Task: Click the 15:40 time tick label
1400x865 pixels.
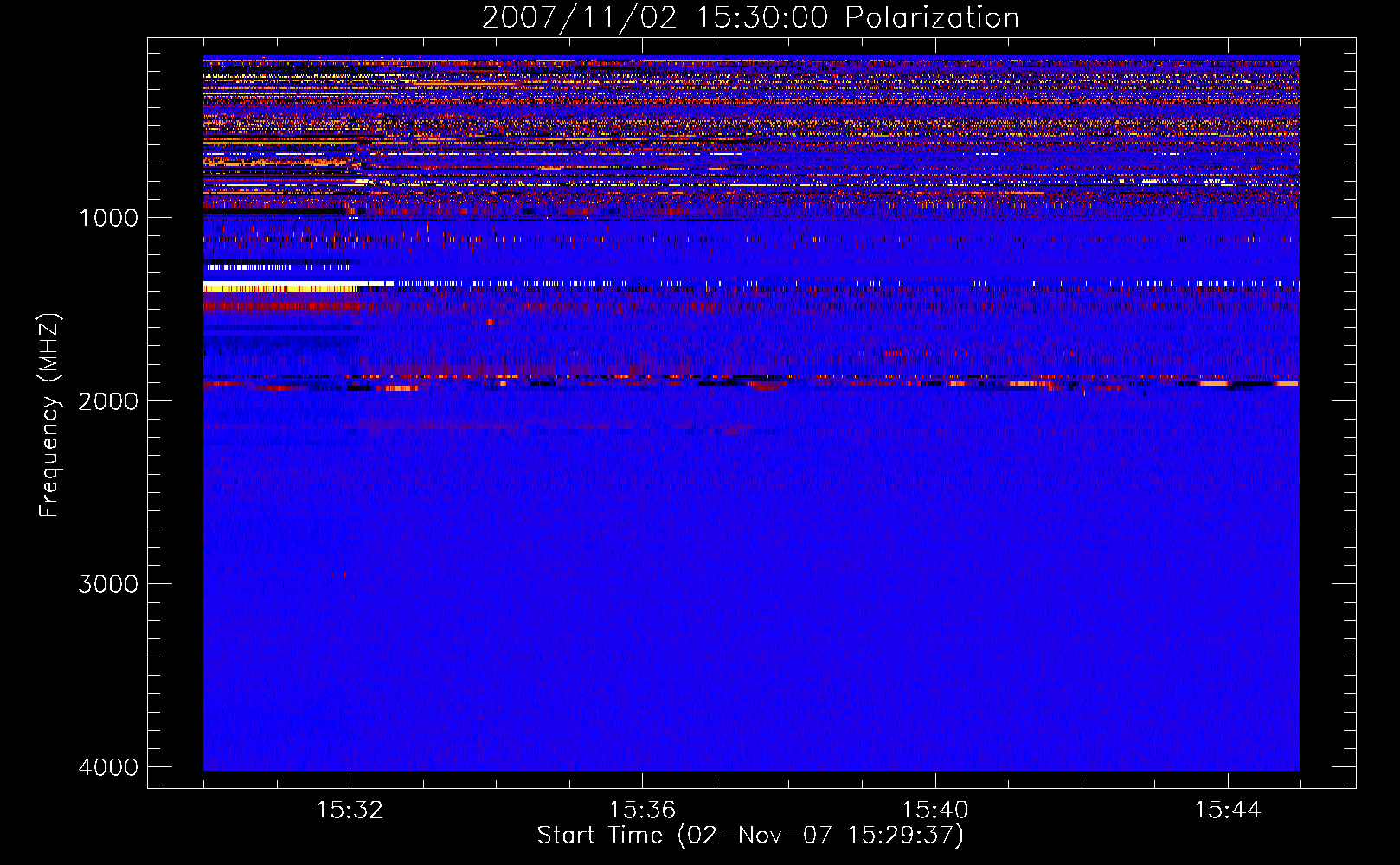Action: click(x=934, y=811)
